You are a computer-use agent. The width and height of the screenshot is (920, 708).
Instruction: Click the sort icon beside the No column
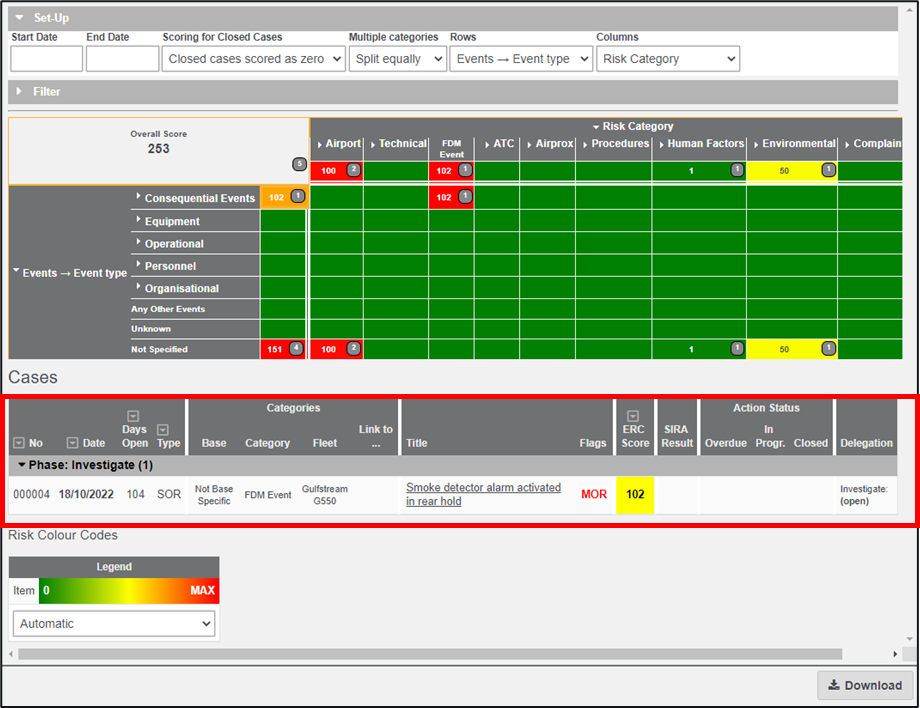point(19,443)
